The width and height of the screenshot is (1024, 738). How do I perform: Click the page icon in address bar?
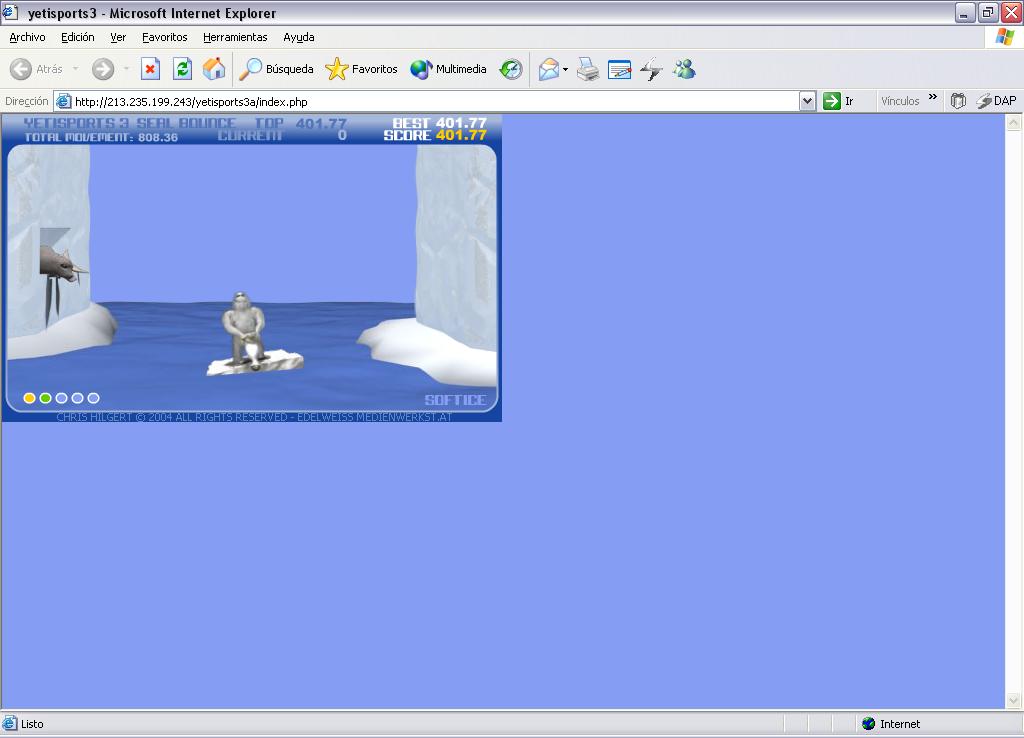pos(63,101)
